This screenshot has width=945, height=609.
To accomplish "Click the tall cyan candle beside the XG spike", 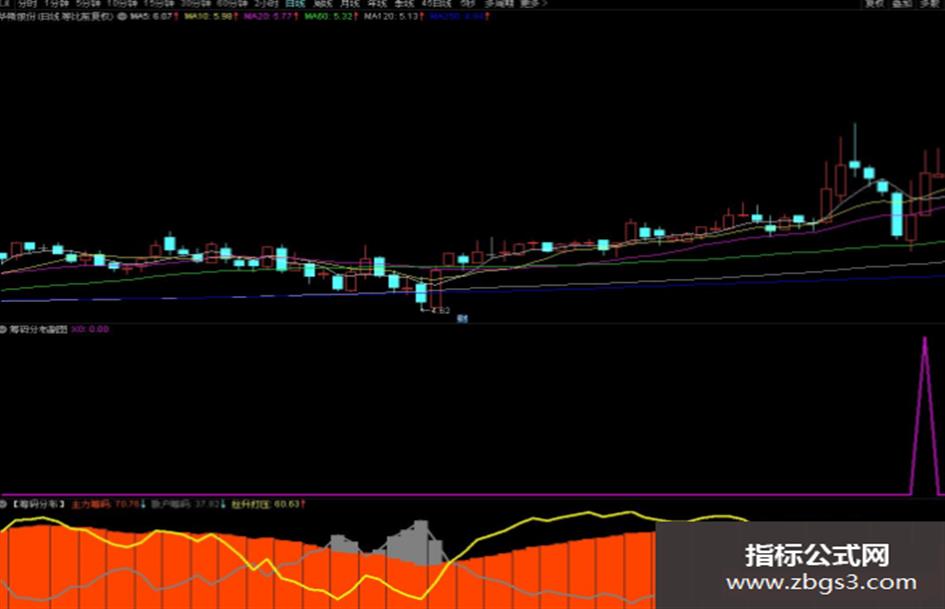I will pyautogui.click(x=897, y=215).
